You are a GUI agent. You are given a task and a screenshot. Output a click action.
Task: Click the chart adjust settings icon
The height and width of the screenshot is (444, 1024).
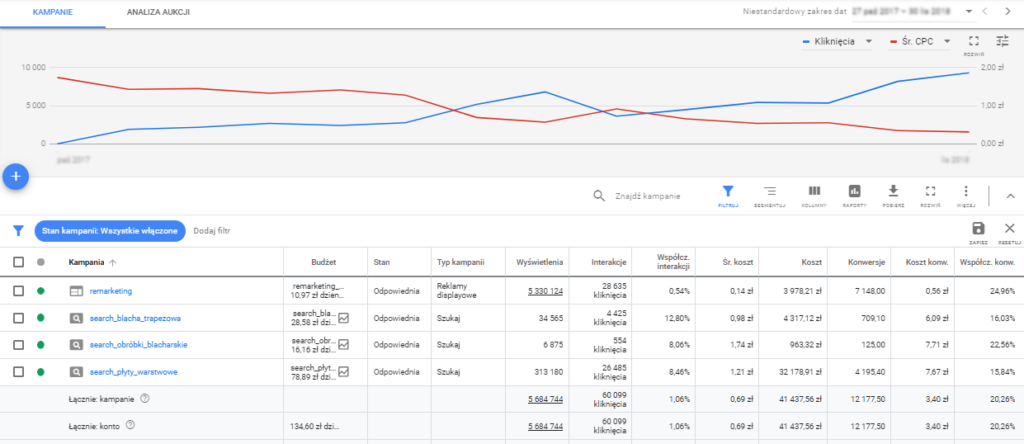(x=1003, y=41)
